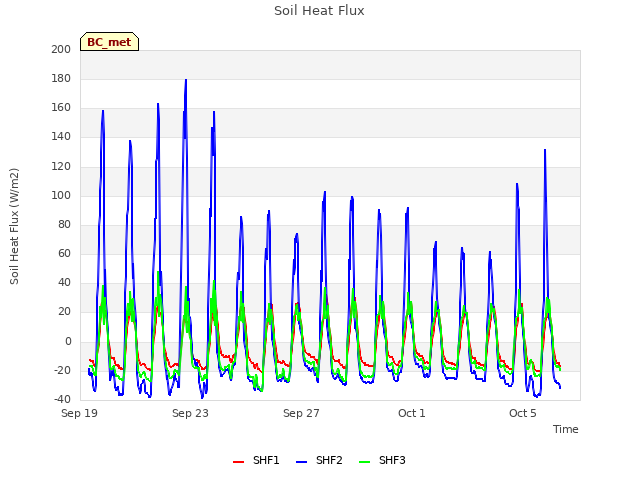Click the Oct 5 x-axis tick label

tap(522, 413)
